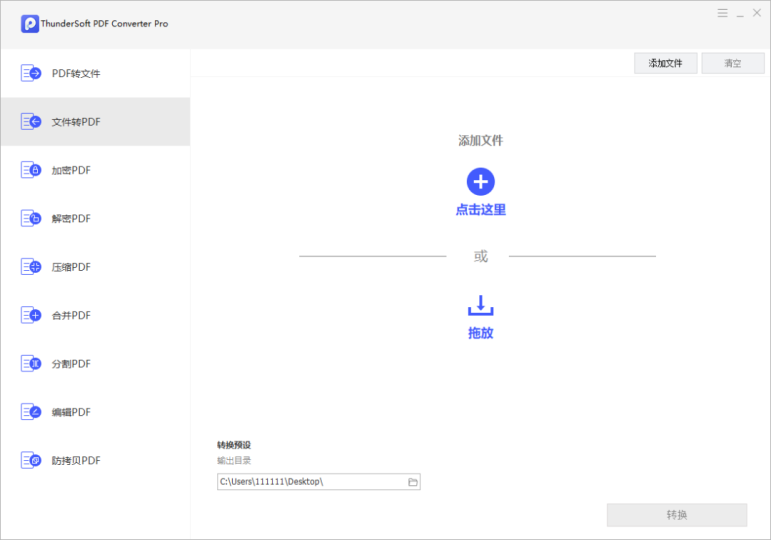
Task: Click the 压缩PDF compress icon
Action: point(30,267)
